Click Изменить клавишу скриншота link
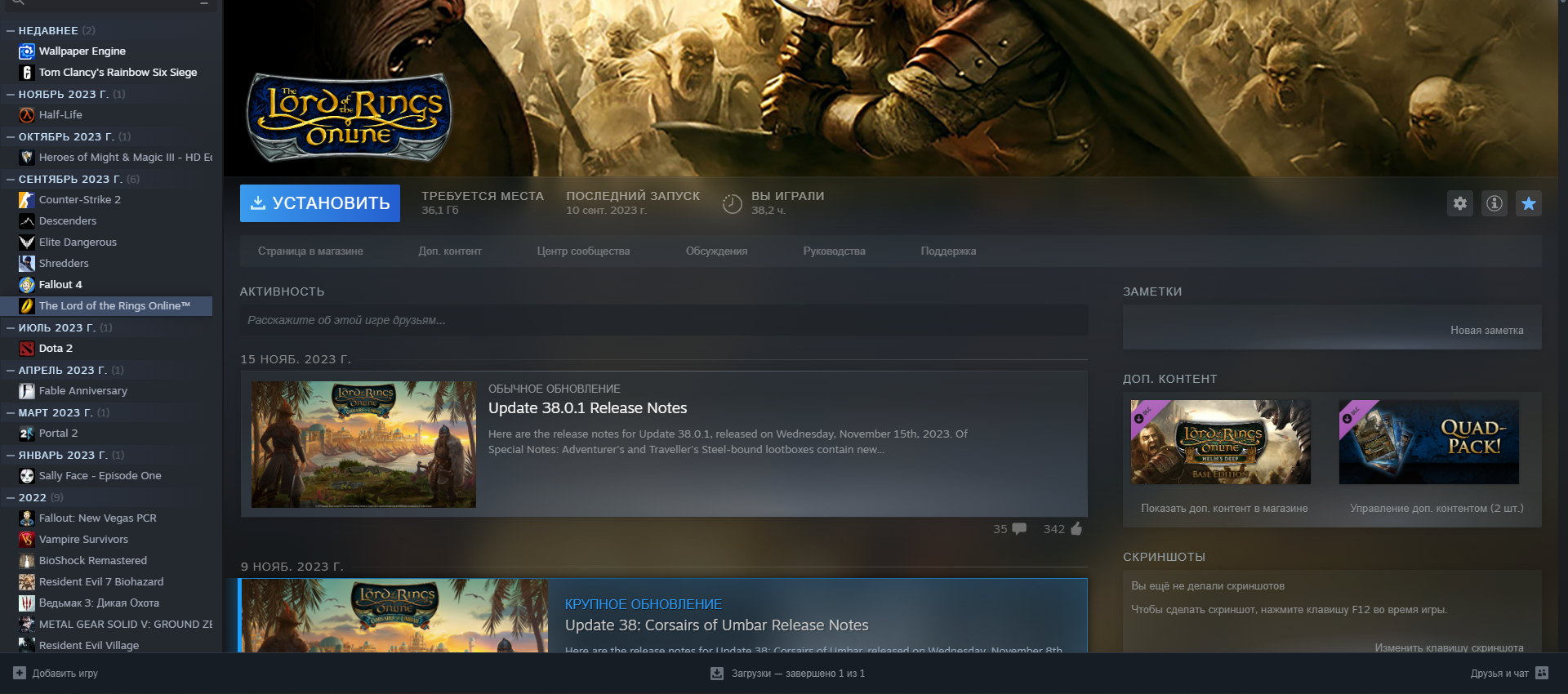The image size is (1568, 694). (x=1449, y=647)
